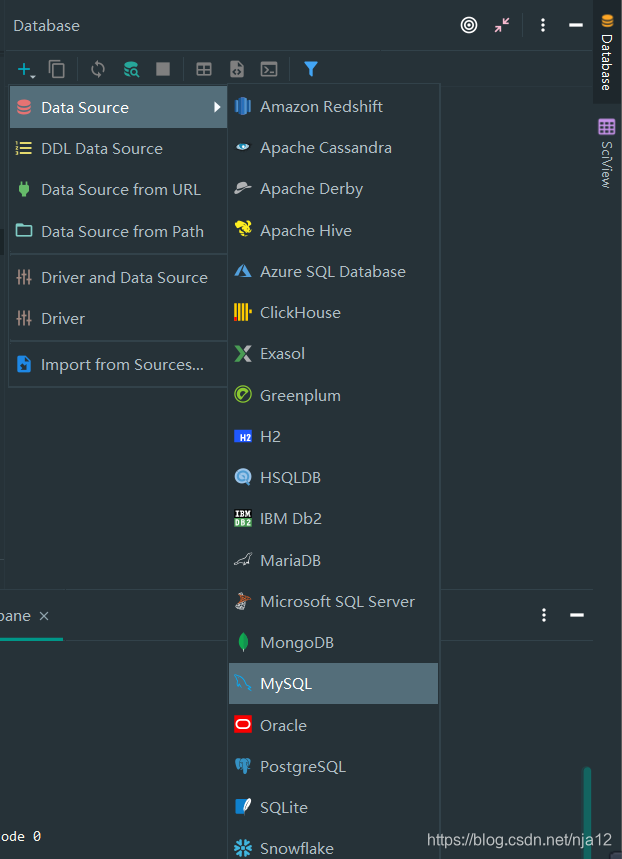
Task: Expand the Data Source submenu arrow
Action: tap(217, 107)
